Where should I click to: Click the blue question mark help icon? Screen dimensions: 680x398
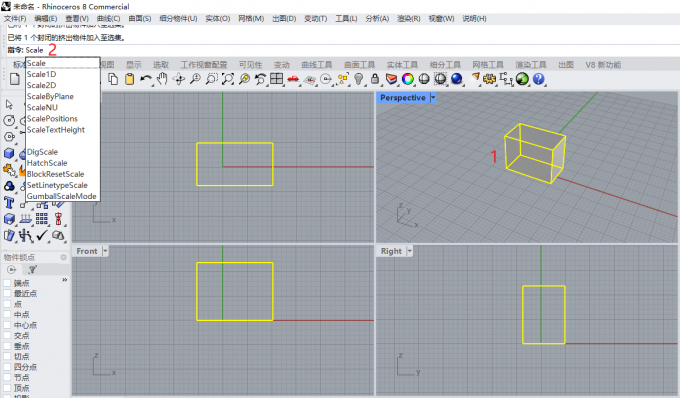[x=539, y=79]
